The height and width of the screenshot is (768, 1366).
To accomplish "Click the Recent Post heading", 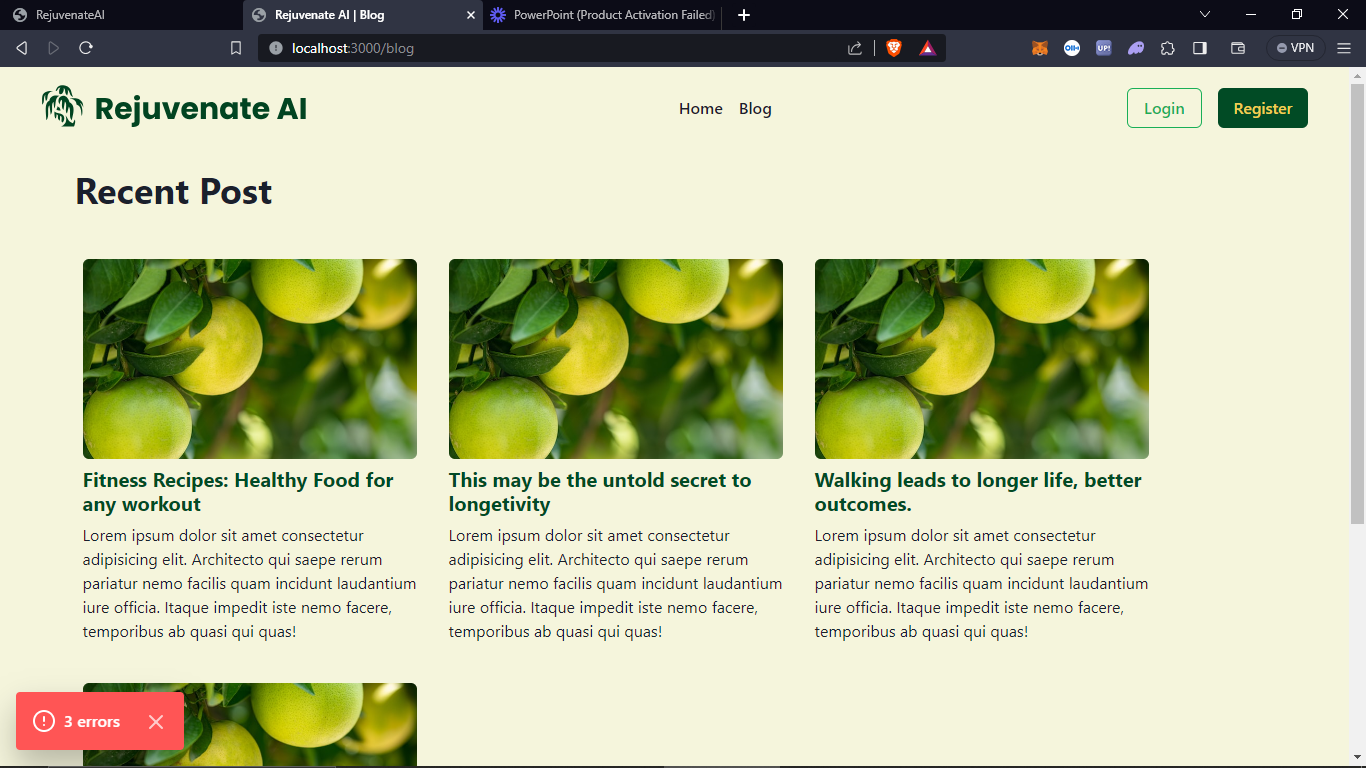I will (x=174, y=191).
